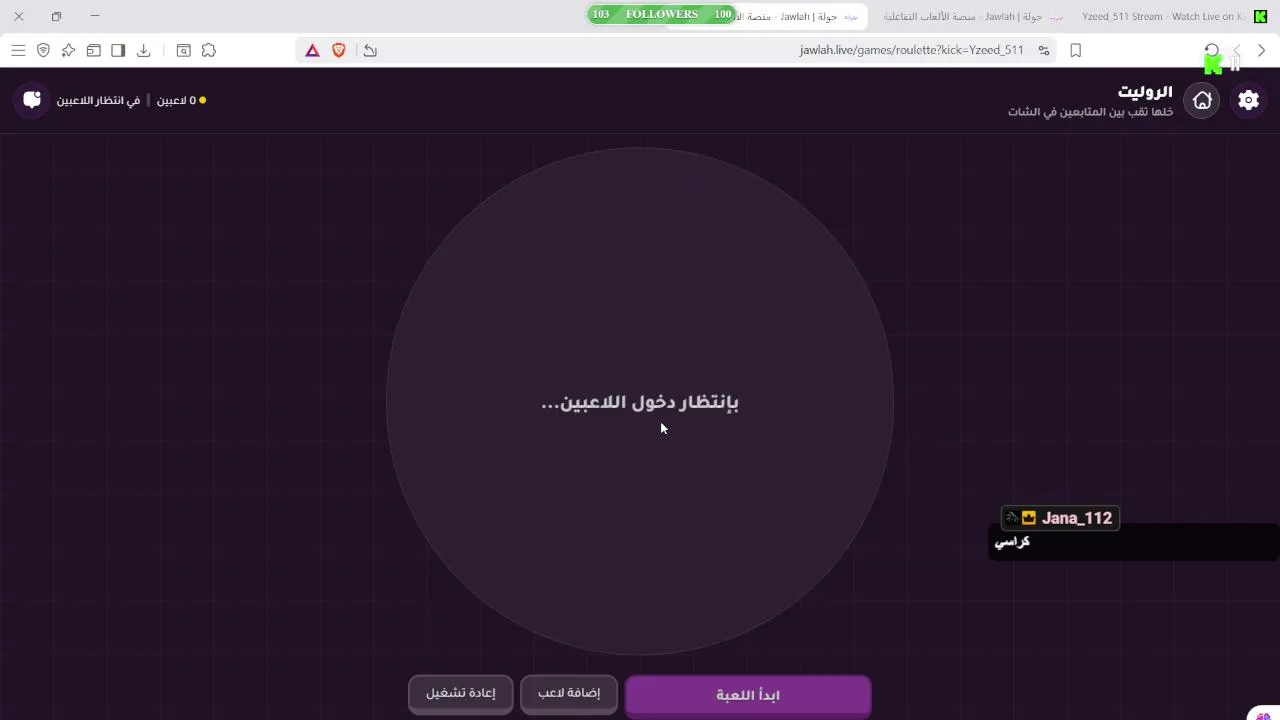This screenshot has height=720, width=1280.
Task: Click the share icon in address bar
Action: tap(370, 50)
